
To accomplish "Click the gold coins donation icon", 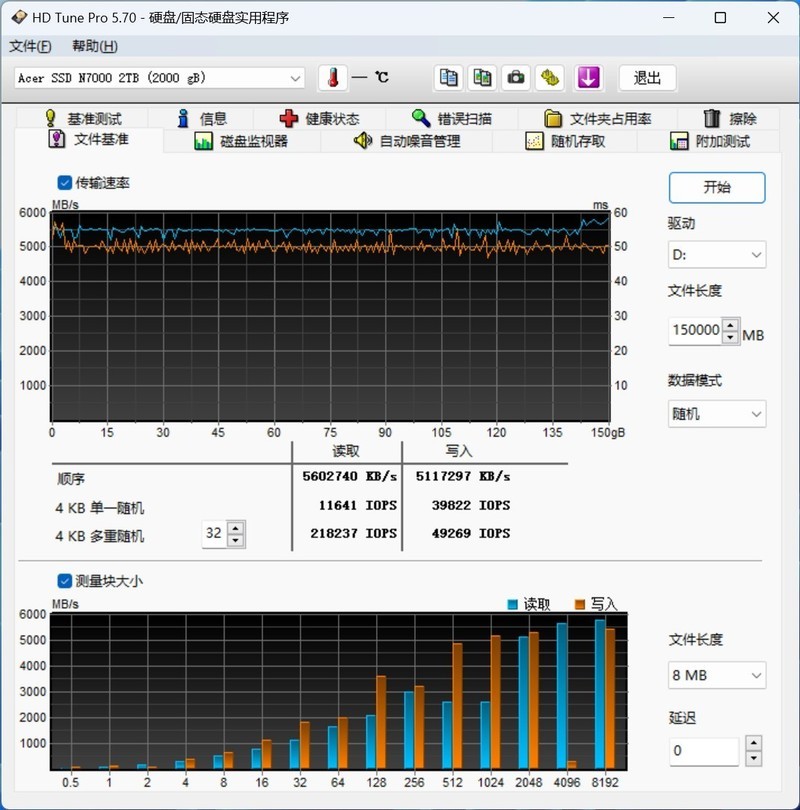I will pos(549,78).
